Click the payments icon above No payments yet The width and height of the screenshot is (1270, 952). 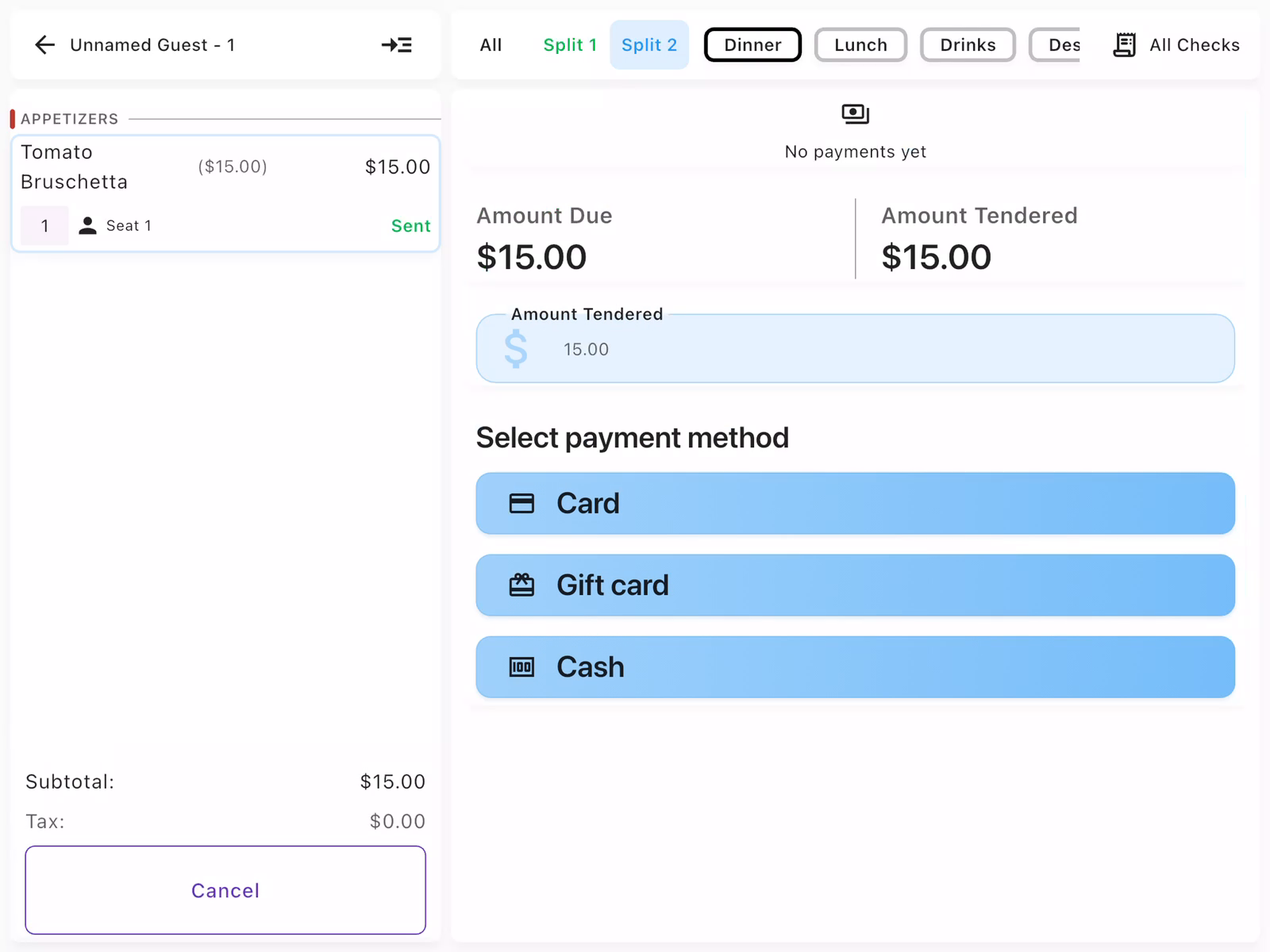(855, 114)
